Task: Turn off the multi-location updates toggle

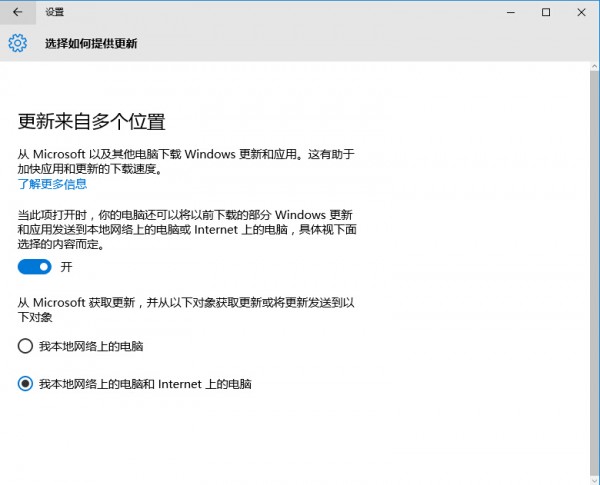Action: click(34, 267)
